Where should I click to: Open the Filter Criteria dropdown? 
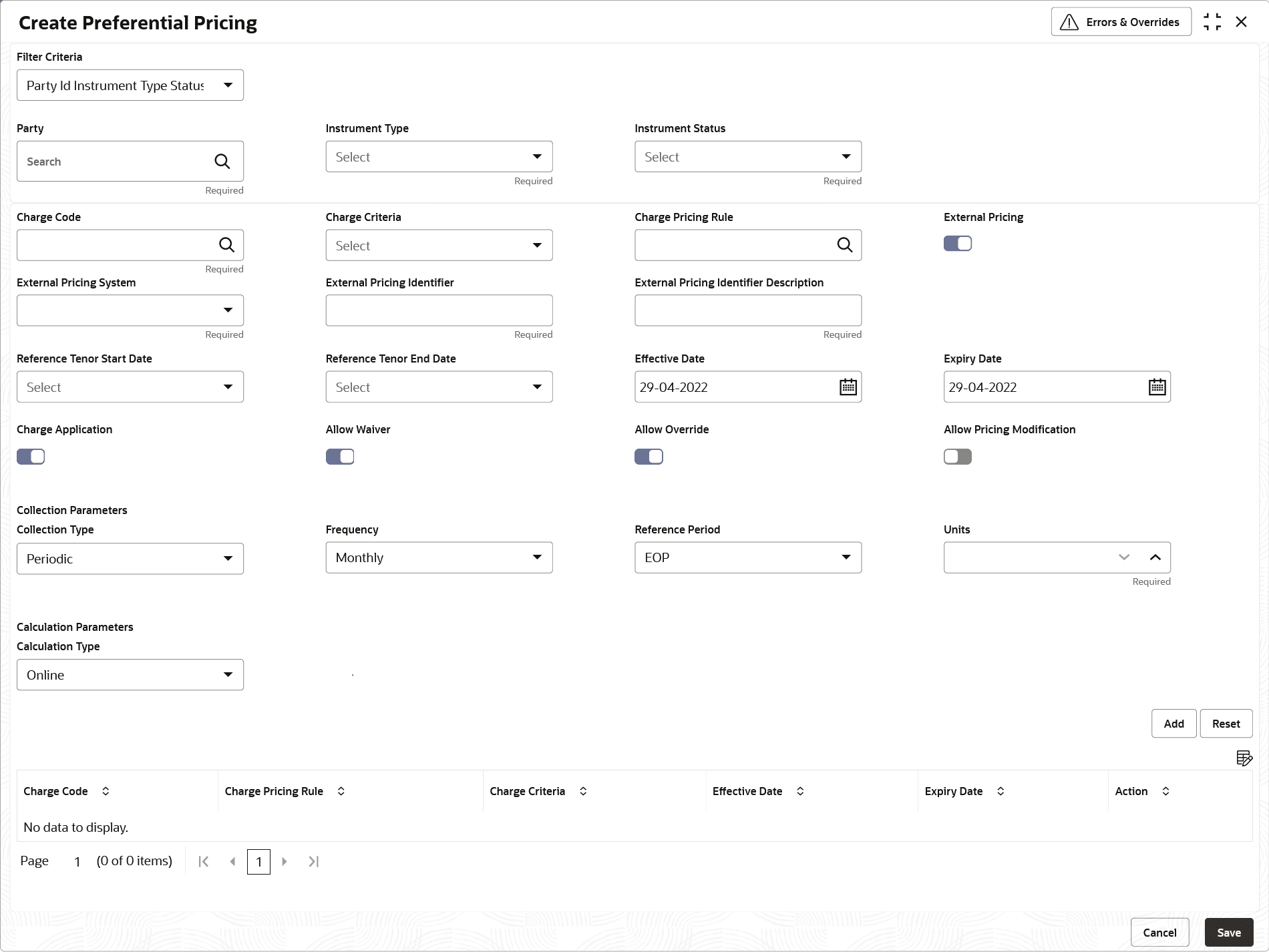[x=130, y=85]
